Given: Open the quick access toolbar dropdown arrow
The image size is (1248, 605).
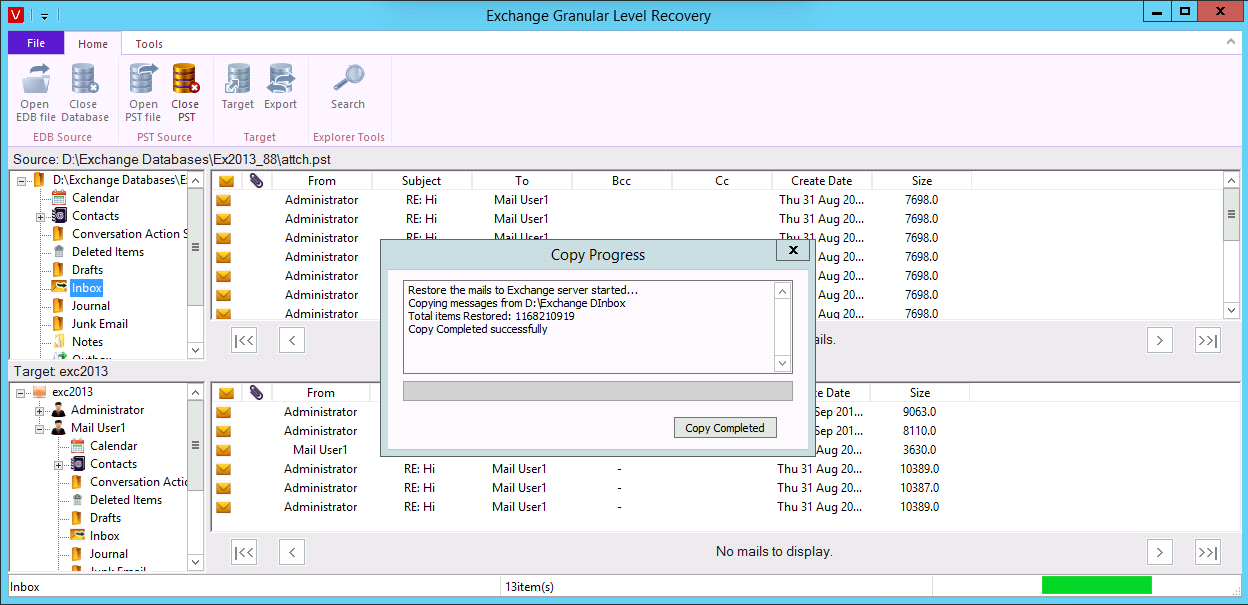Looking at the screenshot, I should (45, 16).
